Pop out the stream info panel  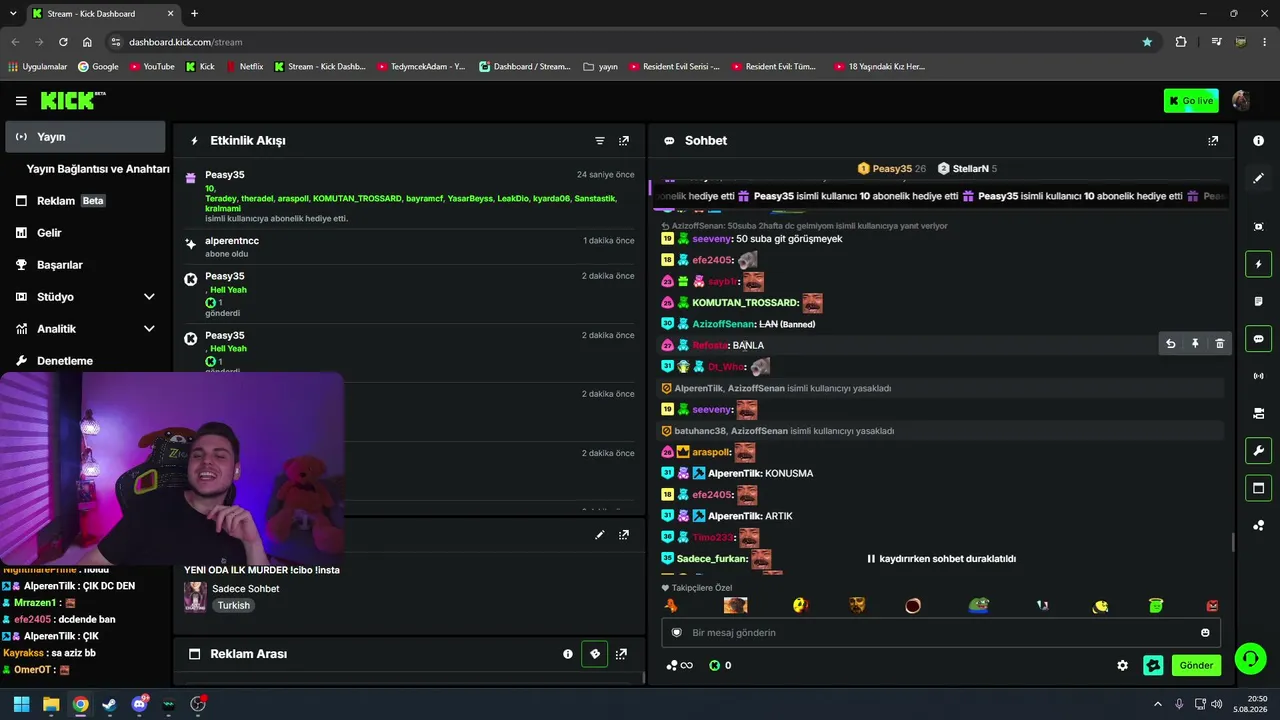pos(624,535)
